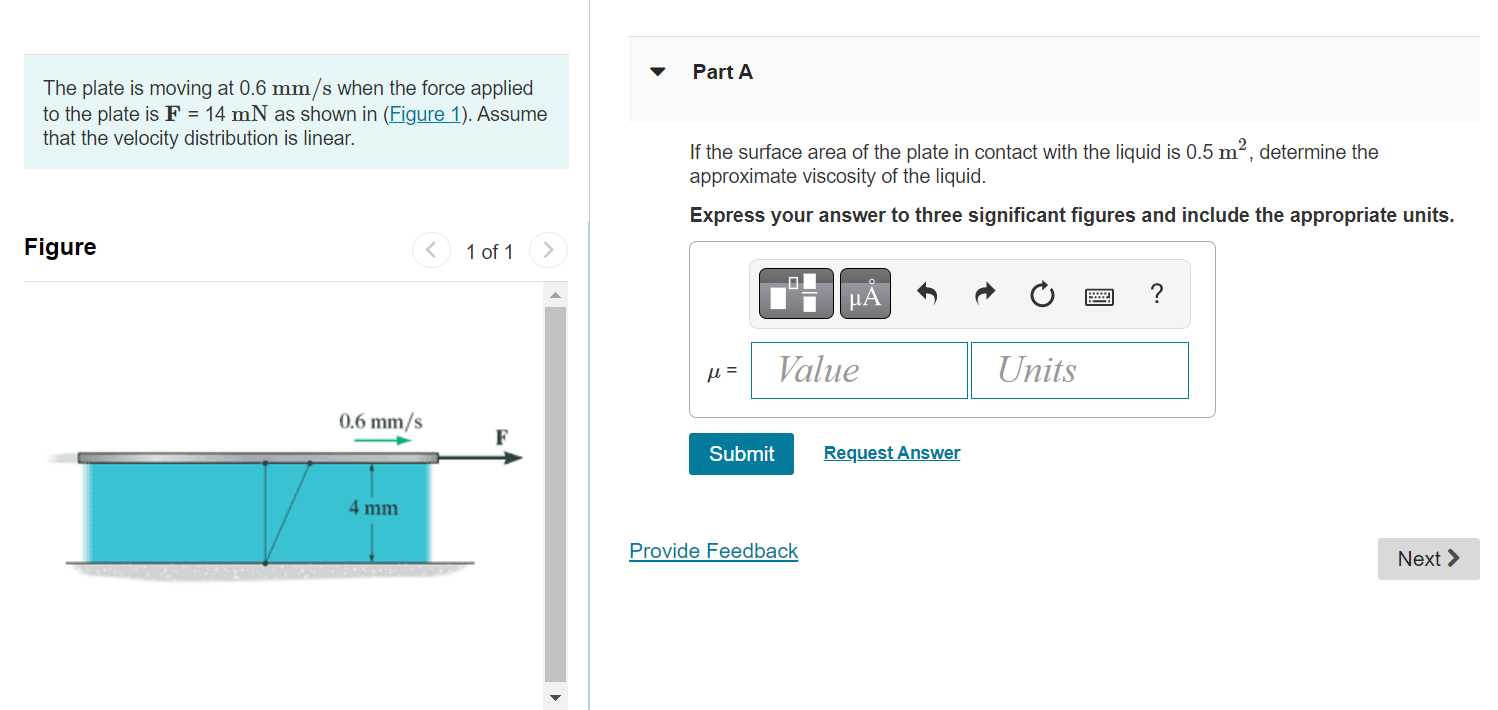Show the on-screen keyboard for answer input
The width and height of the screenshot is (1498, 710).
pyautogui.click(x=1098, y=294)
